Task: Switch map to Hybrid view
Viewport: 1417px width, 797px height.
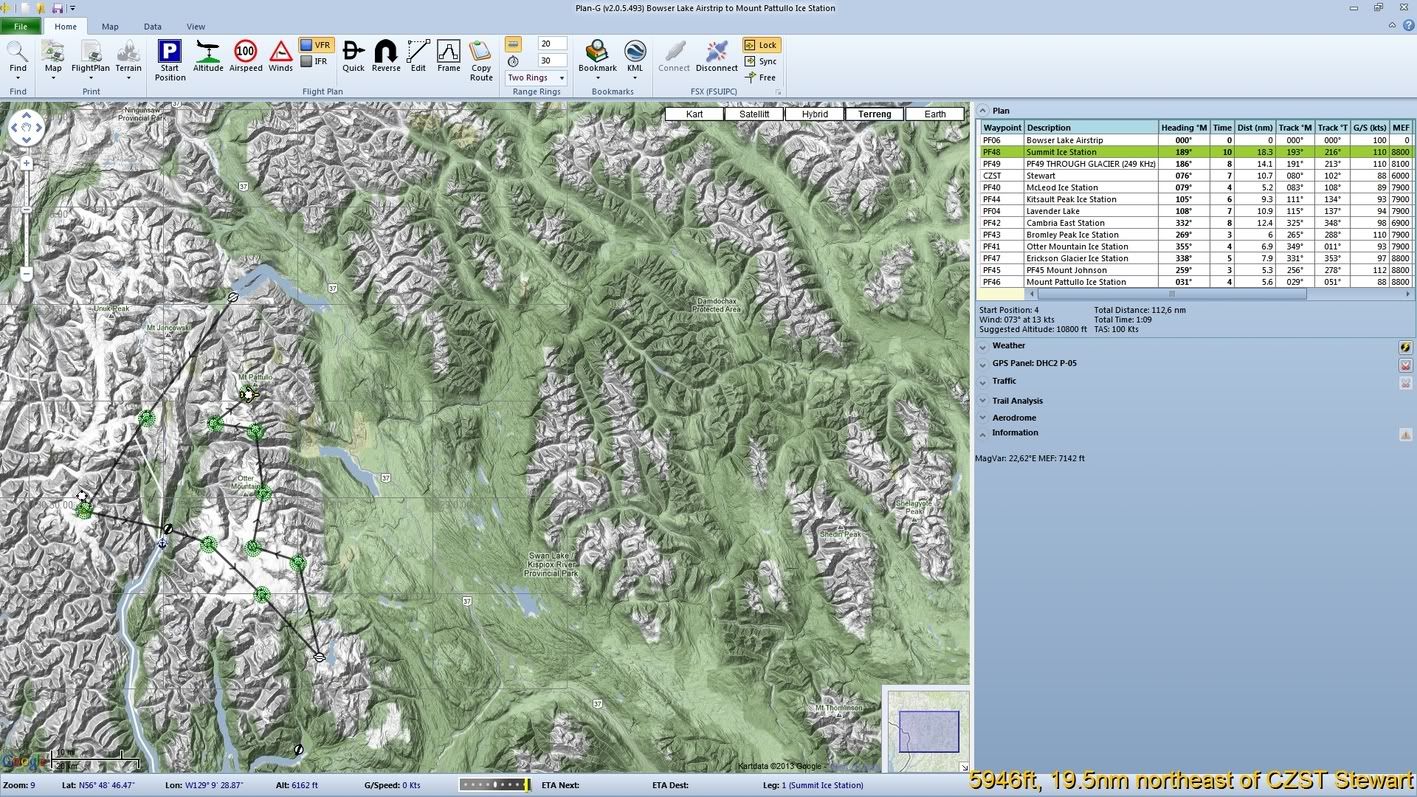Action: click(x=815, y=114)
